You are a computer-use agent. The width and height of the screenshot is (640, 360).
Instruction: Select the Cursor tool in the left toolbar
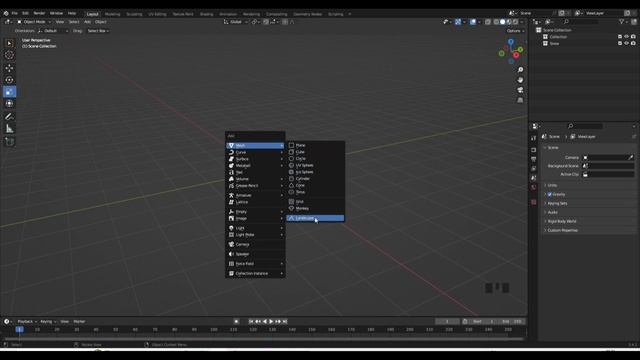tap(9, 55)
